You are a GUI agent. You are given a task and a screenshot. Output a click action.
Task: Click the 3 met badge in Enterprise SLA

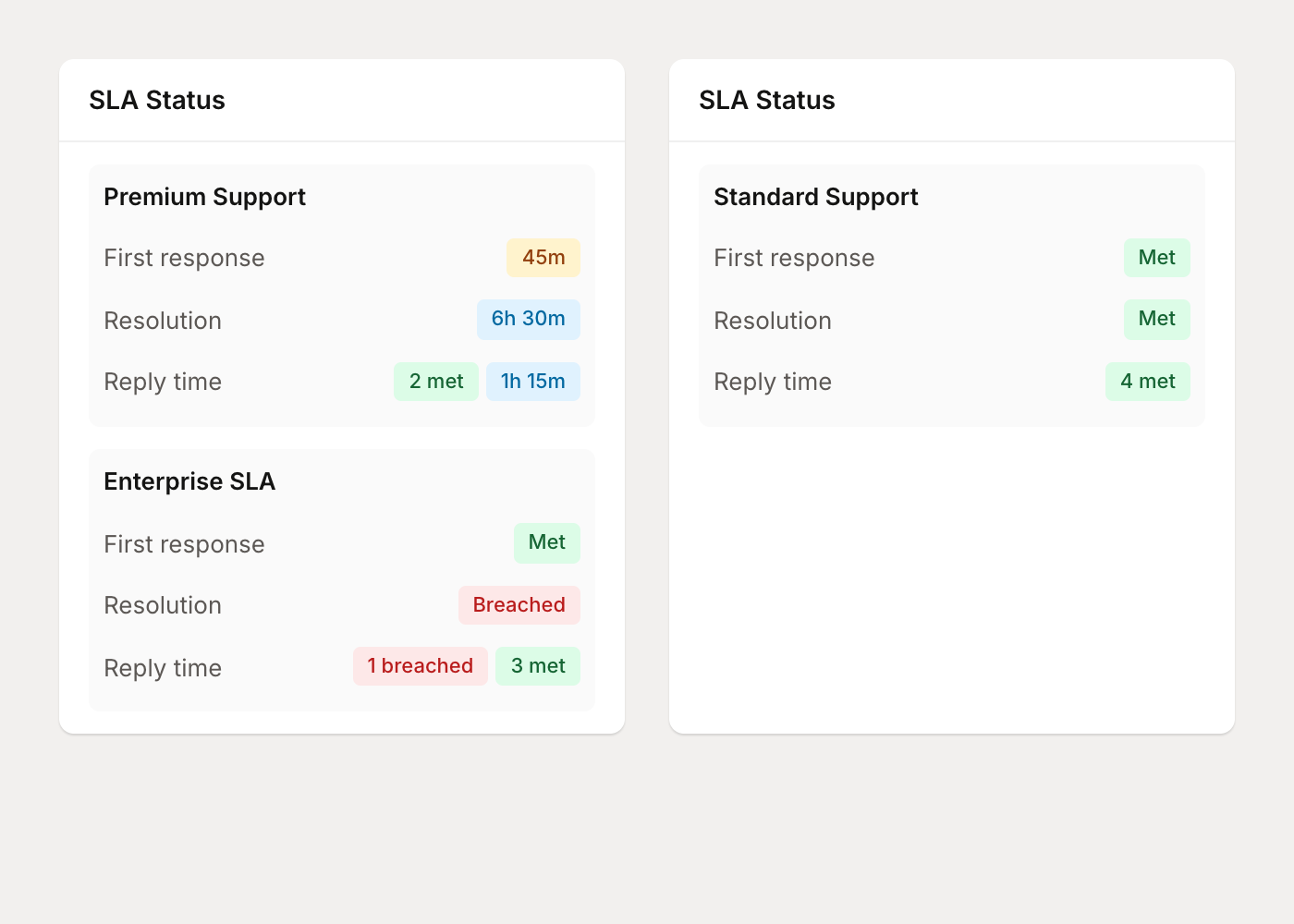[537, 665]
